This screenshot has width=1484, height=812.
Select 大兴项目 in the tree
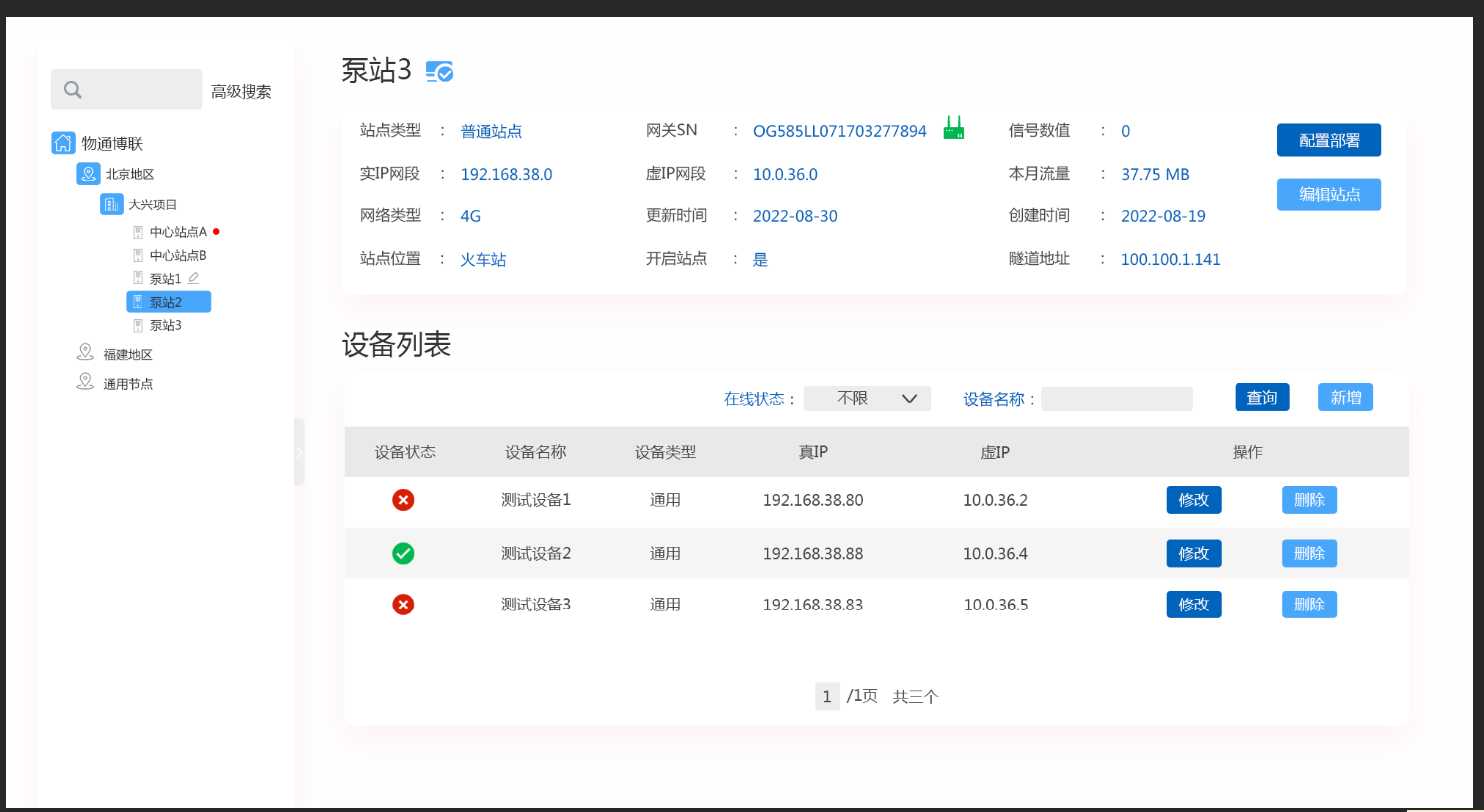(x=152, y=204)
